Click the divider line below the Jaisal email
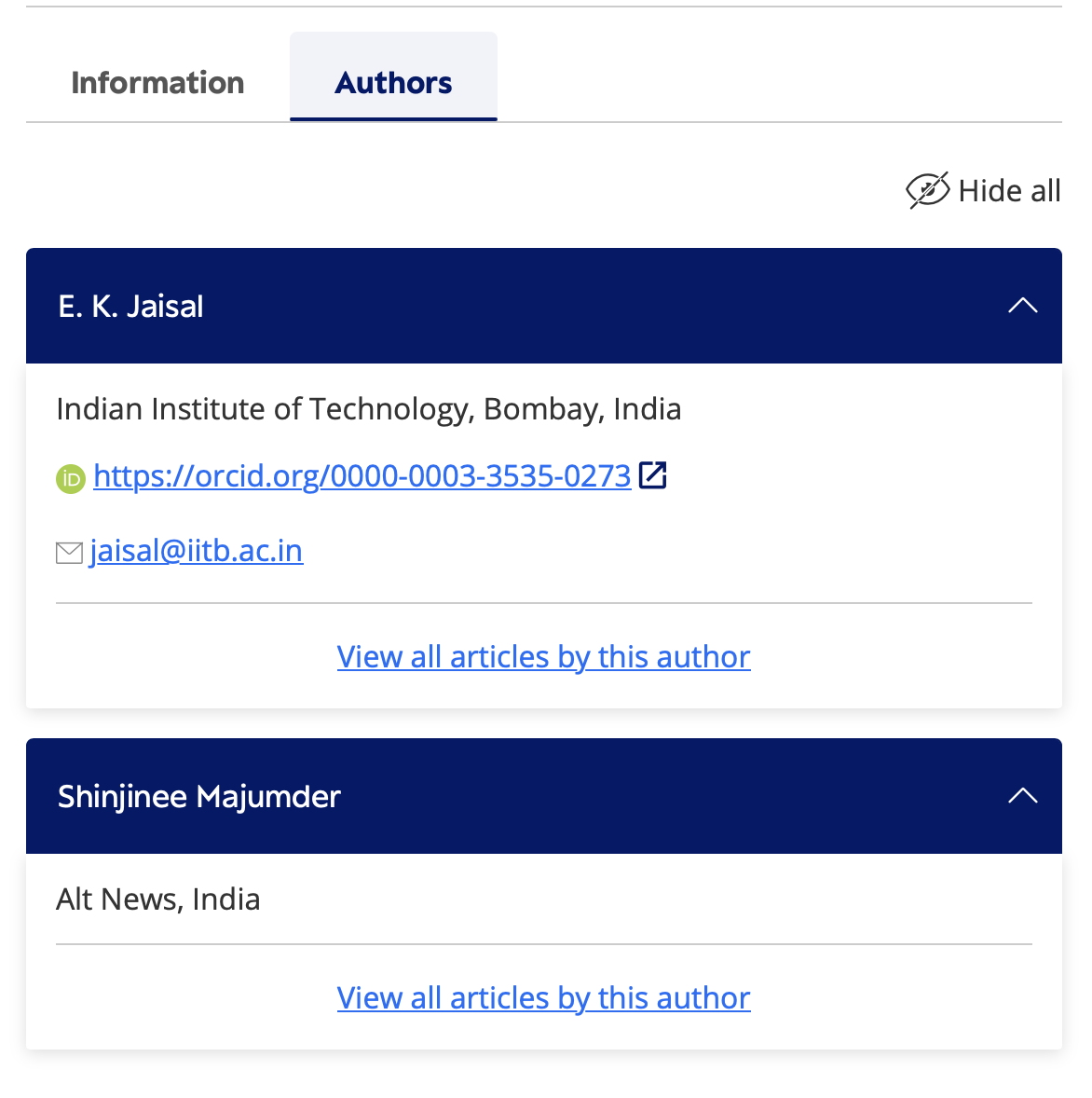The width and height of the screenshot is (1092, 1098). (x=543, y=603)
